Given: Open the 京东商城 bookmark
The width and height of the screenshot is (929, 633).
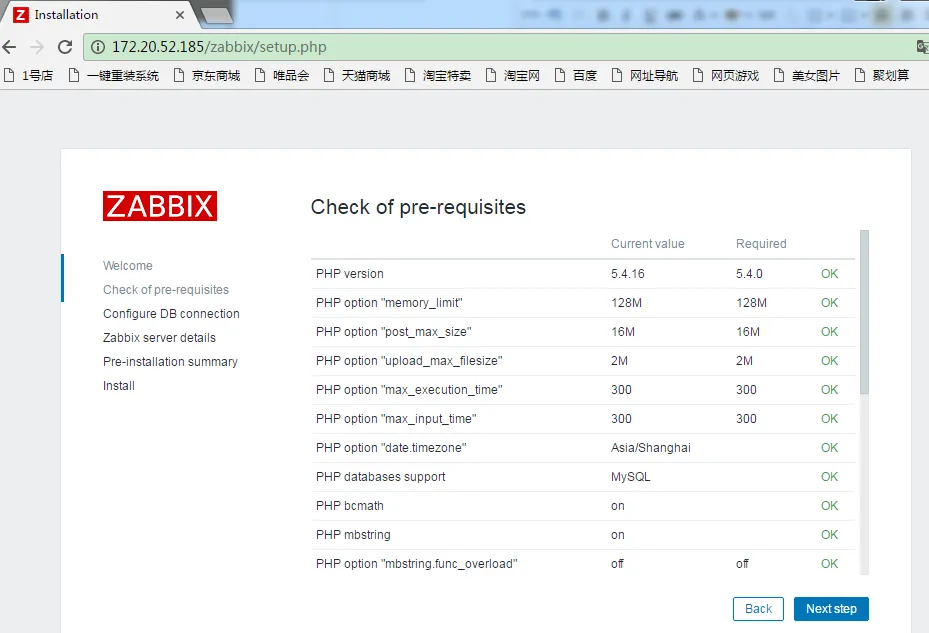Looking at the screenshot, I should click(x=207, y=75).
